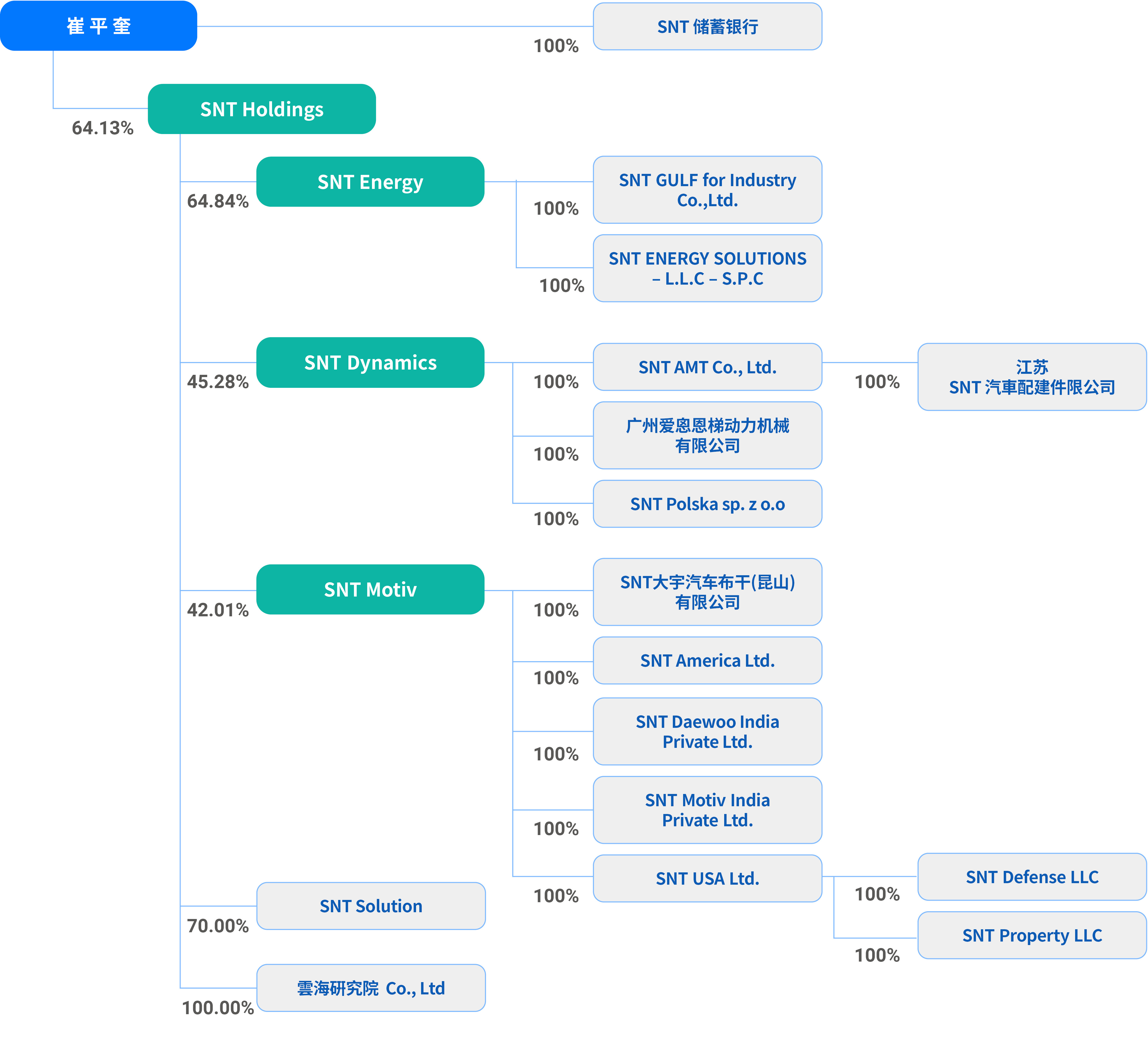Image resolution: width=1148 pixels, height=1044 pixels.
Task: Click 100% label beside SNT Daewoo India
Action: (x=556, y=754)
